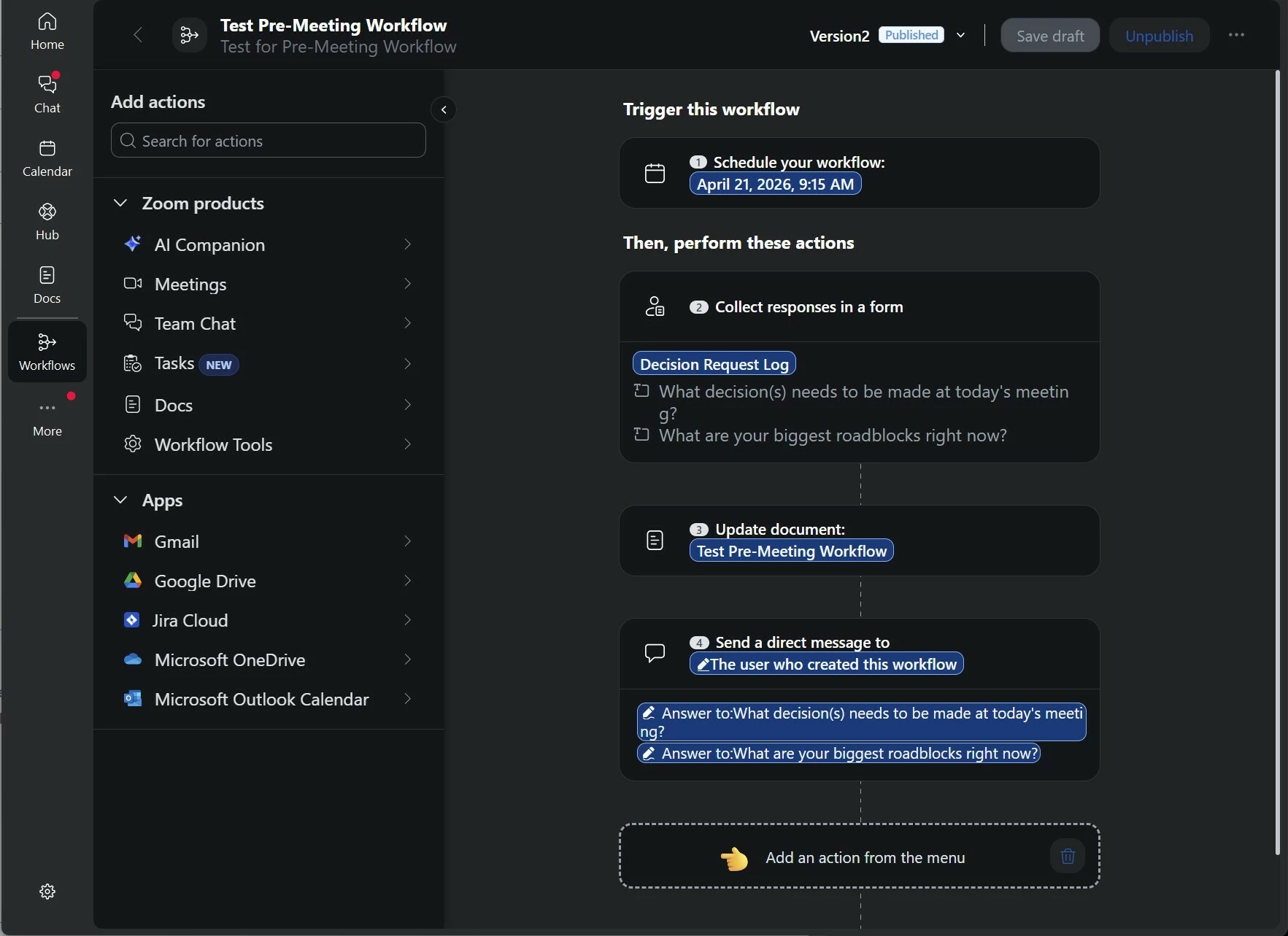The height and width of the screenshot is (936, 1288).
Task: Click the back arrow beside workflow title
Action: 138,35
